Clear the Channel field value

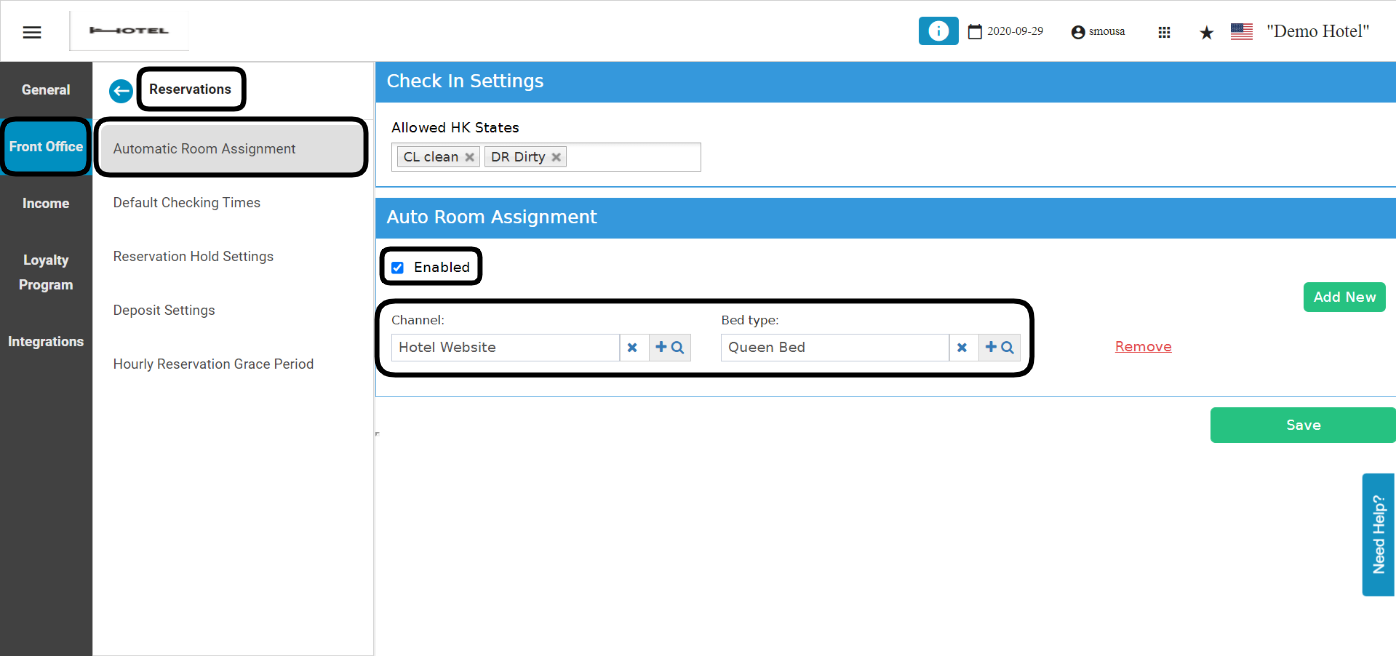tap(632, 347)
